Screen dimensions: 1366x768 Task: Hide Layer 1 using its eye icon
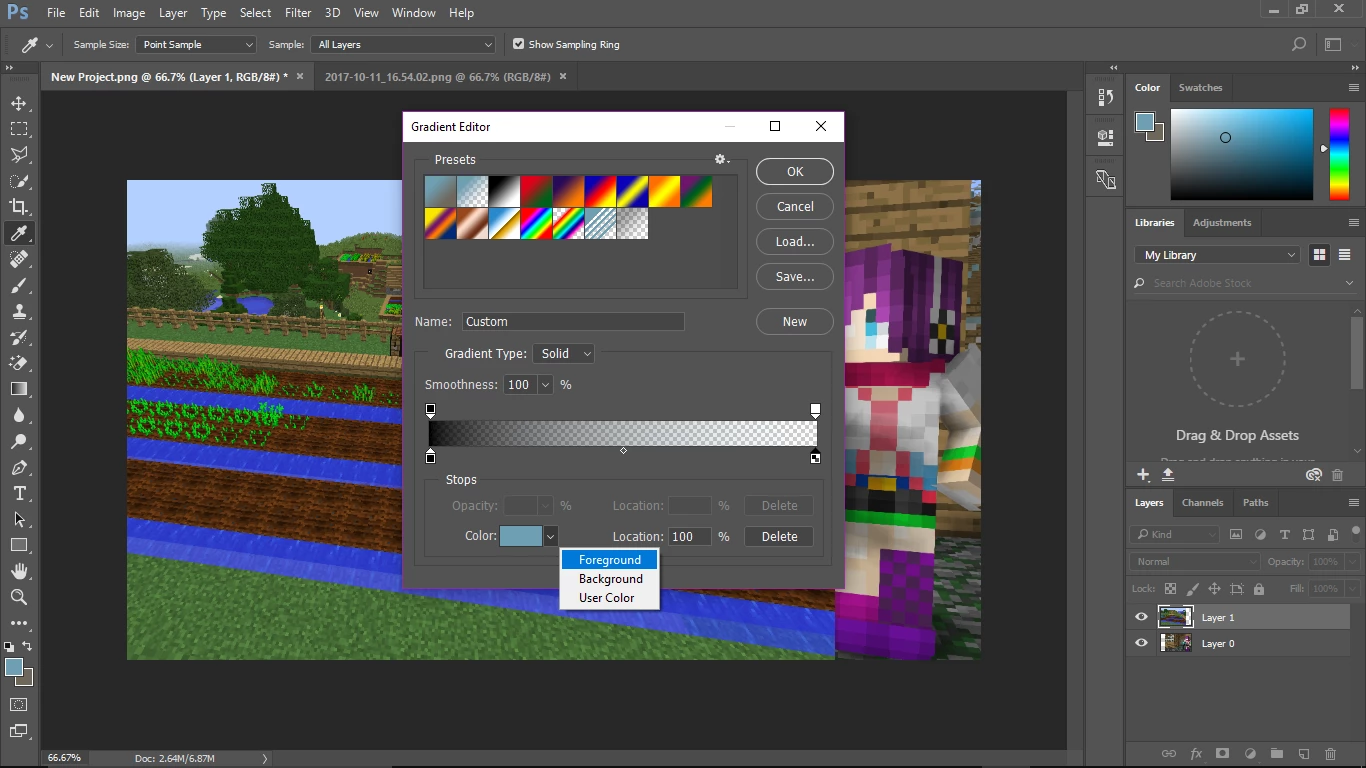[1141, 617]
